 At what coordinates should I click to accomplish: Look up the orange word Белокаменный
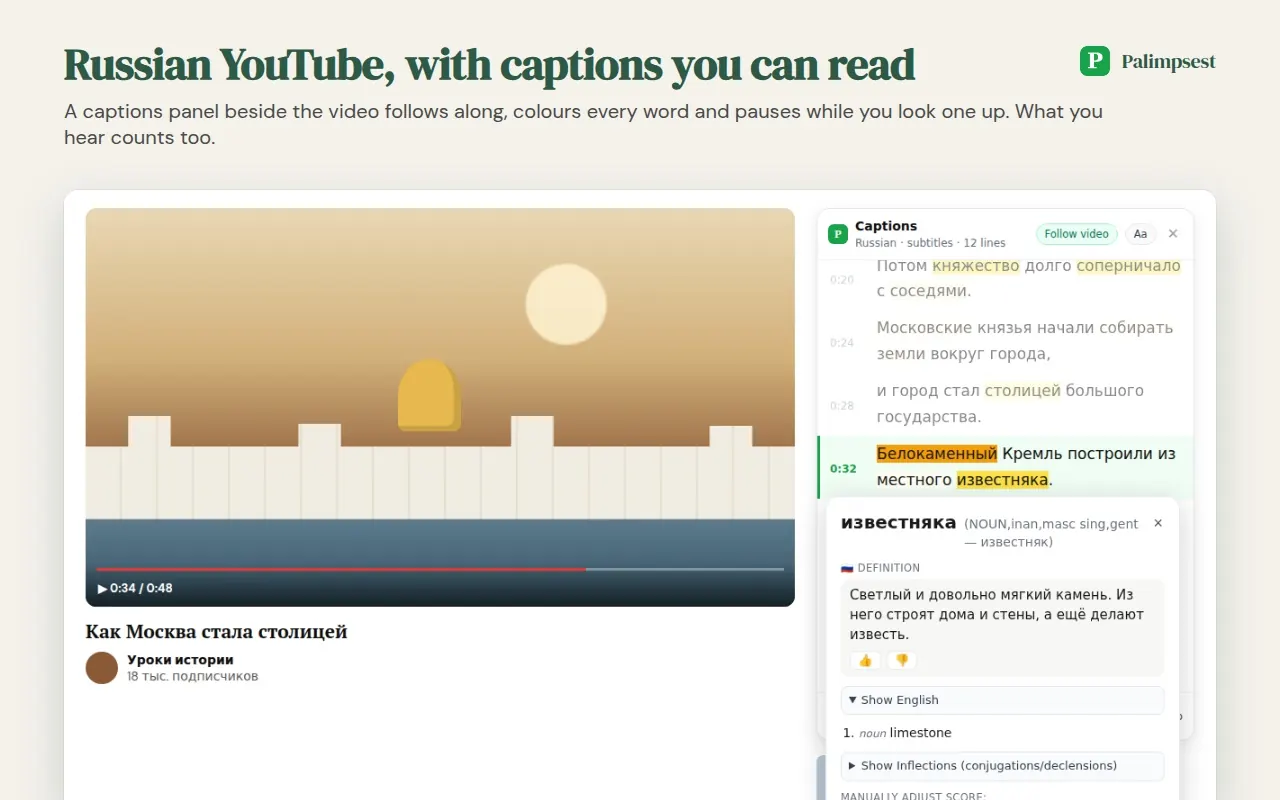(x=937, y=453)
